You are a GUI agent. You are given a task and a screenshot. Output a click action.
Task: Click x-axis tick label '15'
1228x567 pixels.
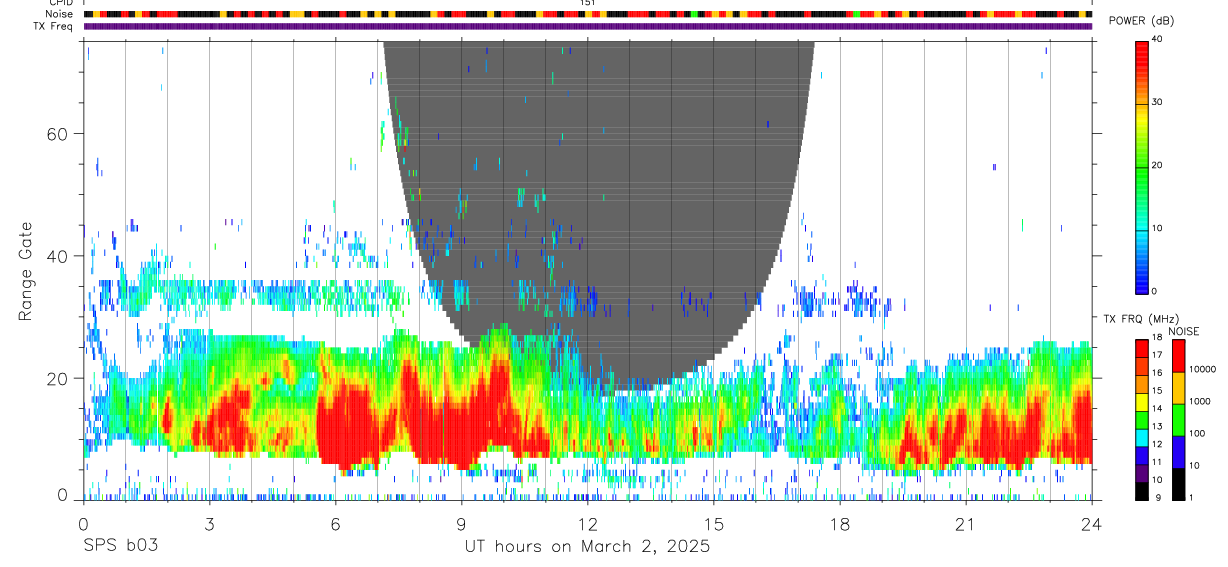coord(713,524)
